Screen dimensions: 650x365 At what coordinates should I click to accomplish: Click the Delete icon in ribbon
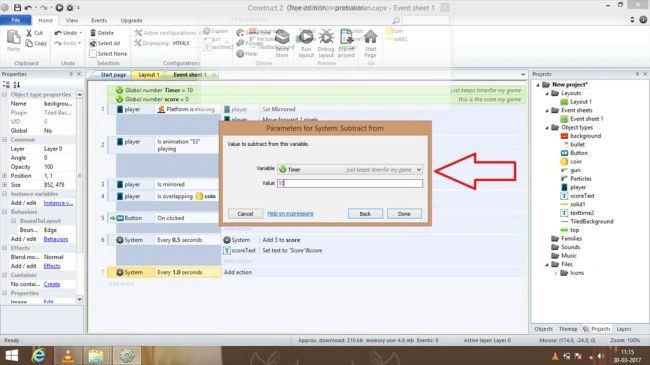point(93,33)
